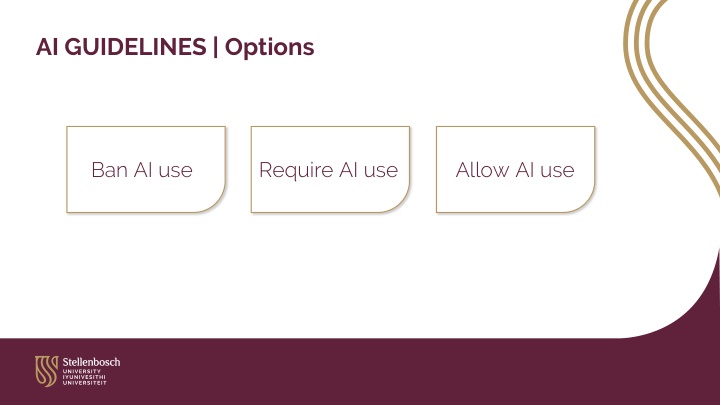Click the "UNIVERSITEIT" text in the logo
Viewport: 720px width, 405px height.
pos(84,382)
